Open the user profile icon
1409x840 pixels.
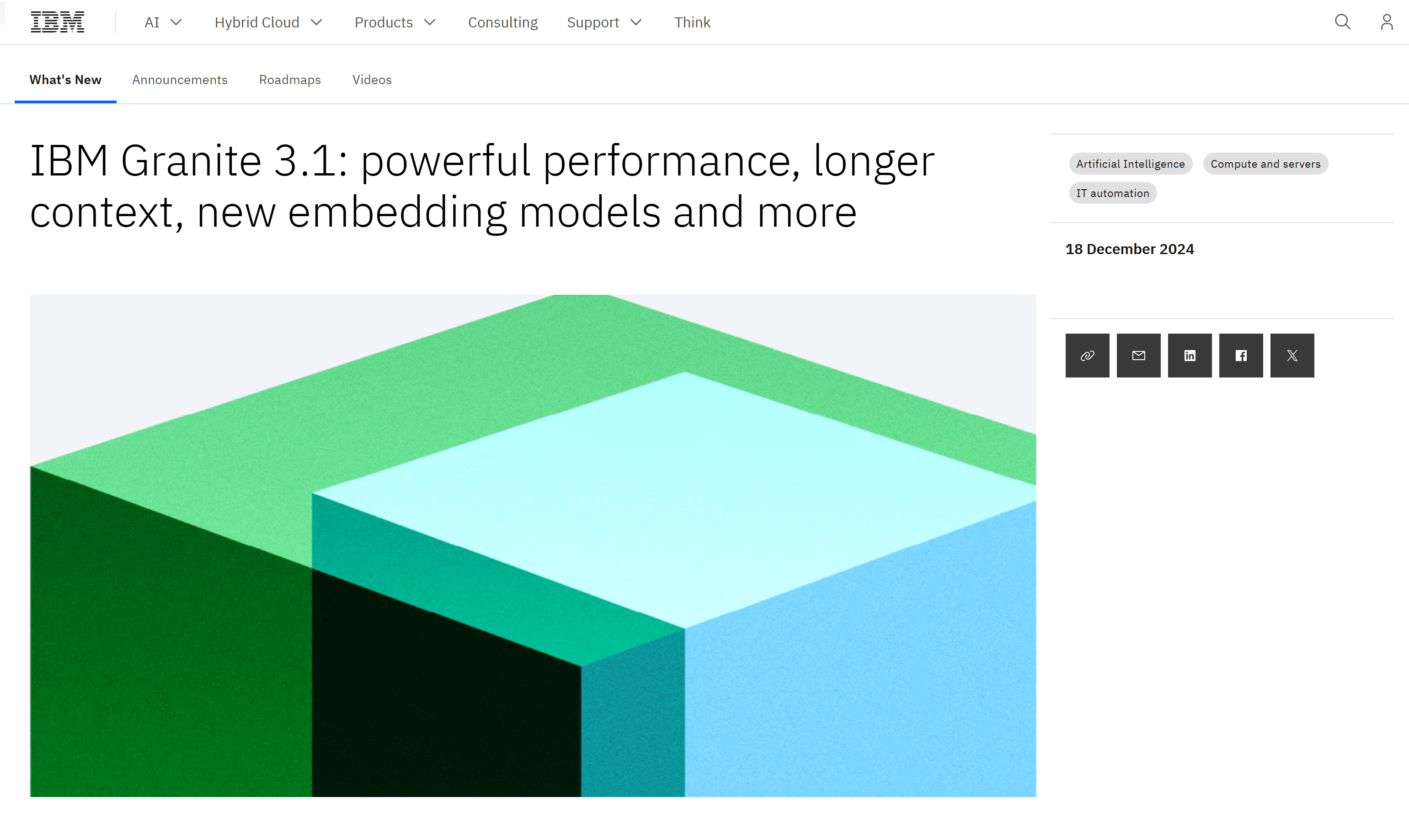(x=1386, y=22)
